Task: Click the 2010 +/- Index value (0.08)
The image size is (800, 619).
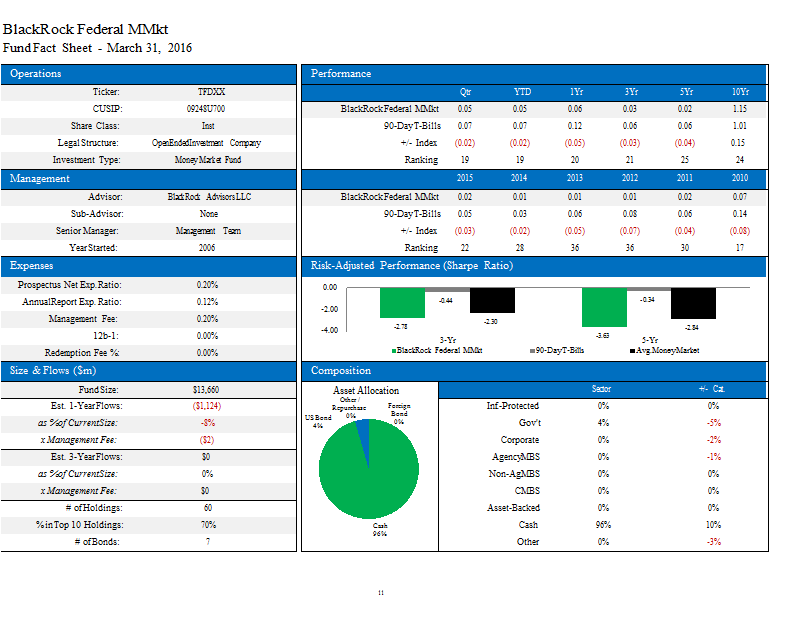Action: tap(740, 231)
